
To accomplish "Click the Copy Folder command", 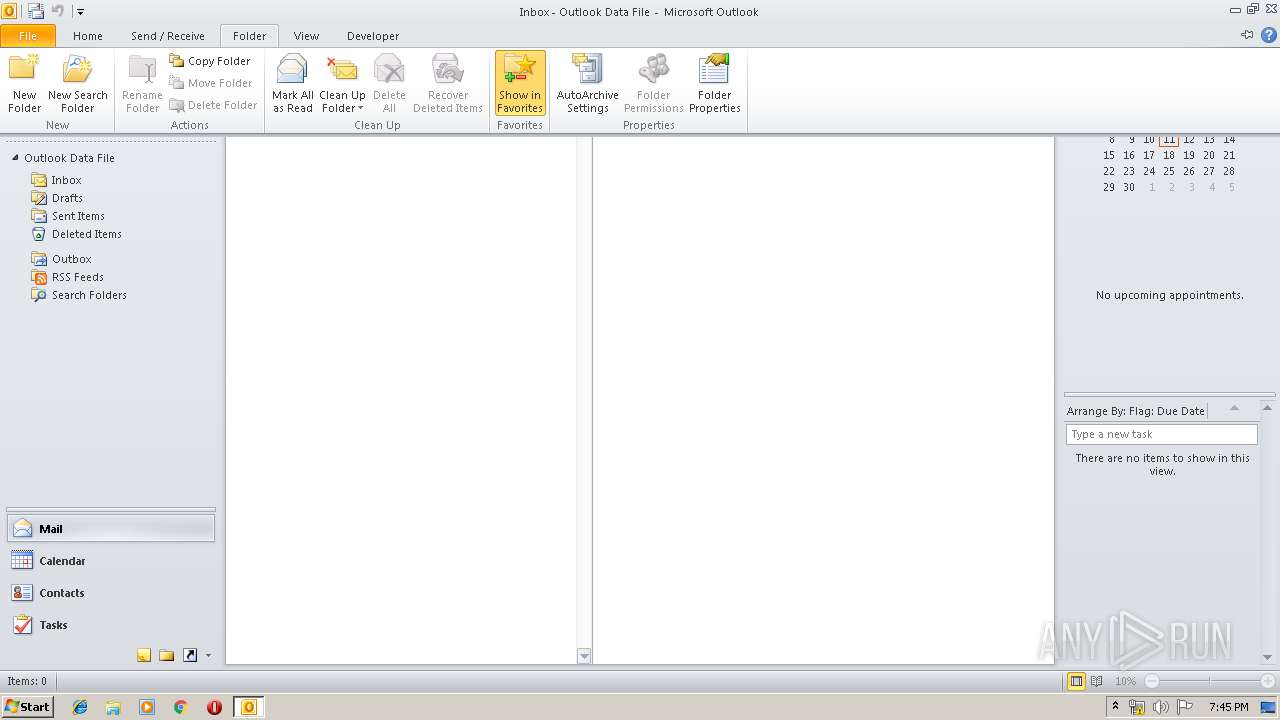I will point(210,61).
